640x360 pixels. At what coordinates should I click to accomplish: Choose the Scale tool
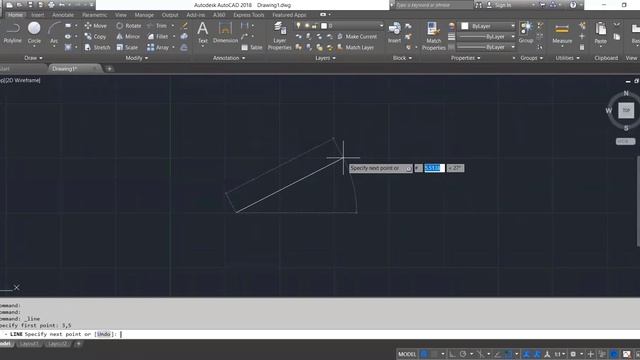tap(127, 47)
